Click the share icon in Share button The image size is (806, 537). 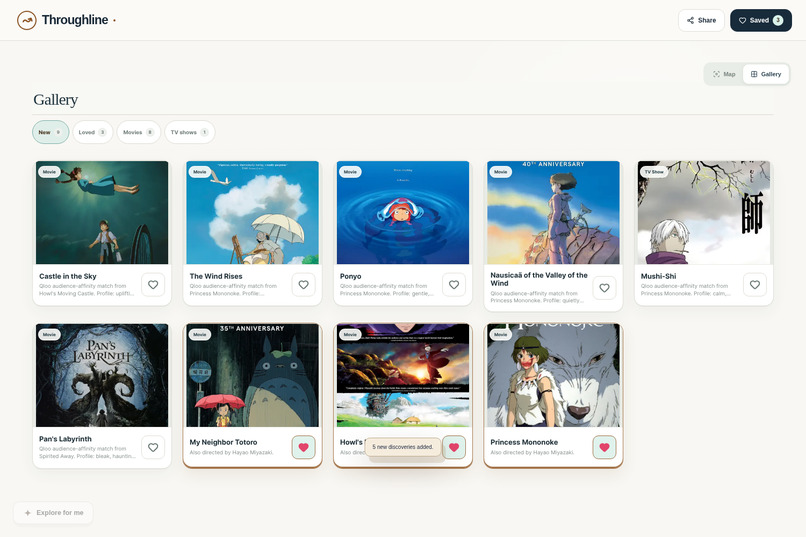(690, 21)
